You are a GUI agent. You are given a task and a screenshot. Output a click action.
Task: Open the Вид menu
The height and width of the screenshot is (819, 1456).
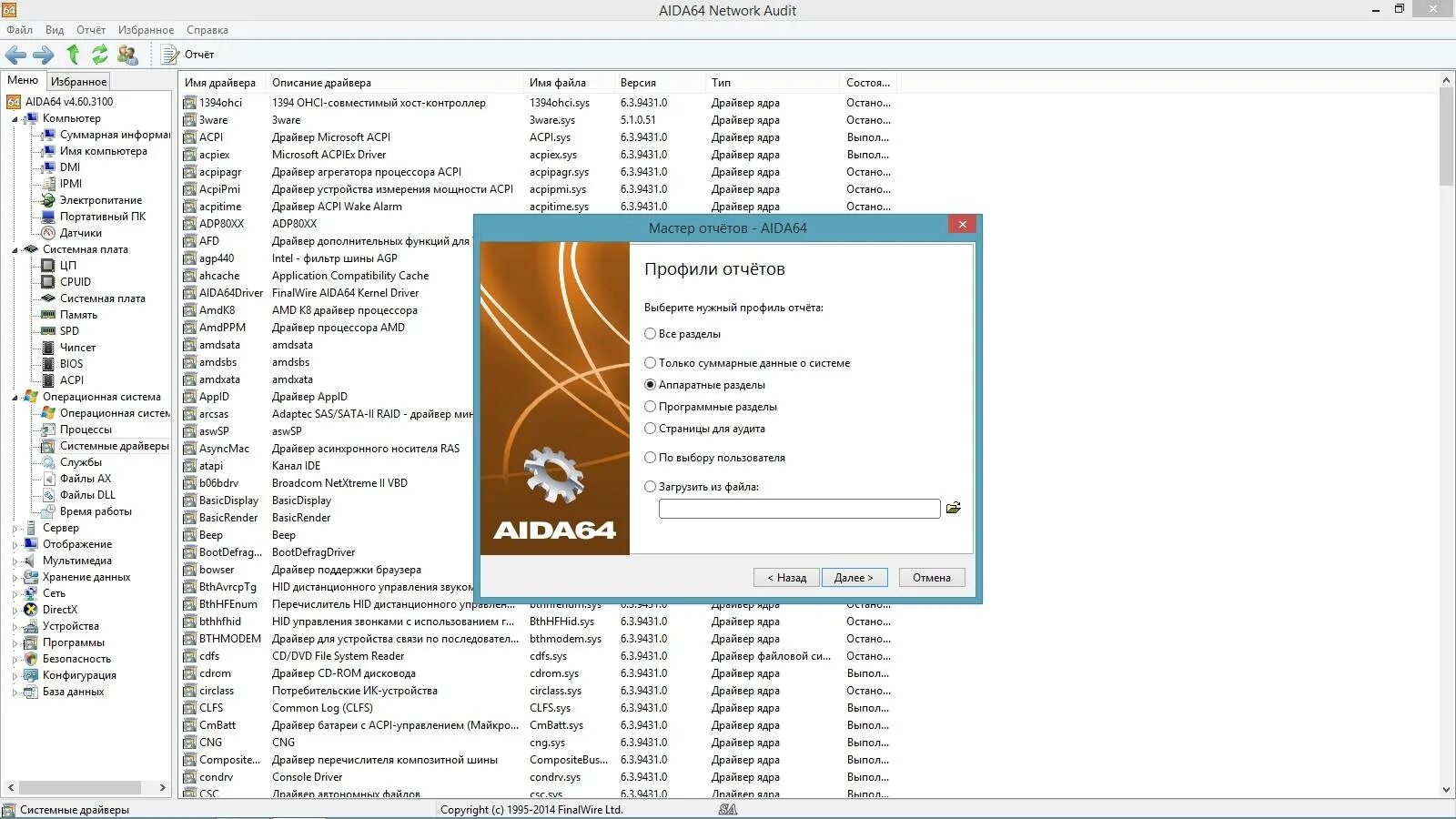click(55, 30)
